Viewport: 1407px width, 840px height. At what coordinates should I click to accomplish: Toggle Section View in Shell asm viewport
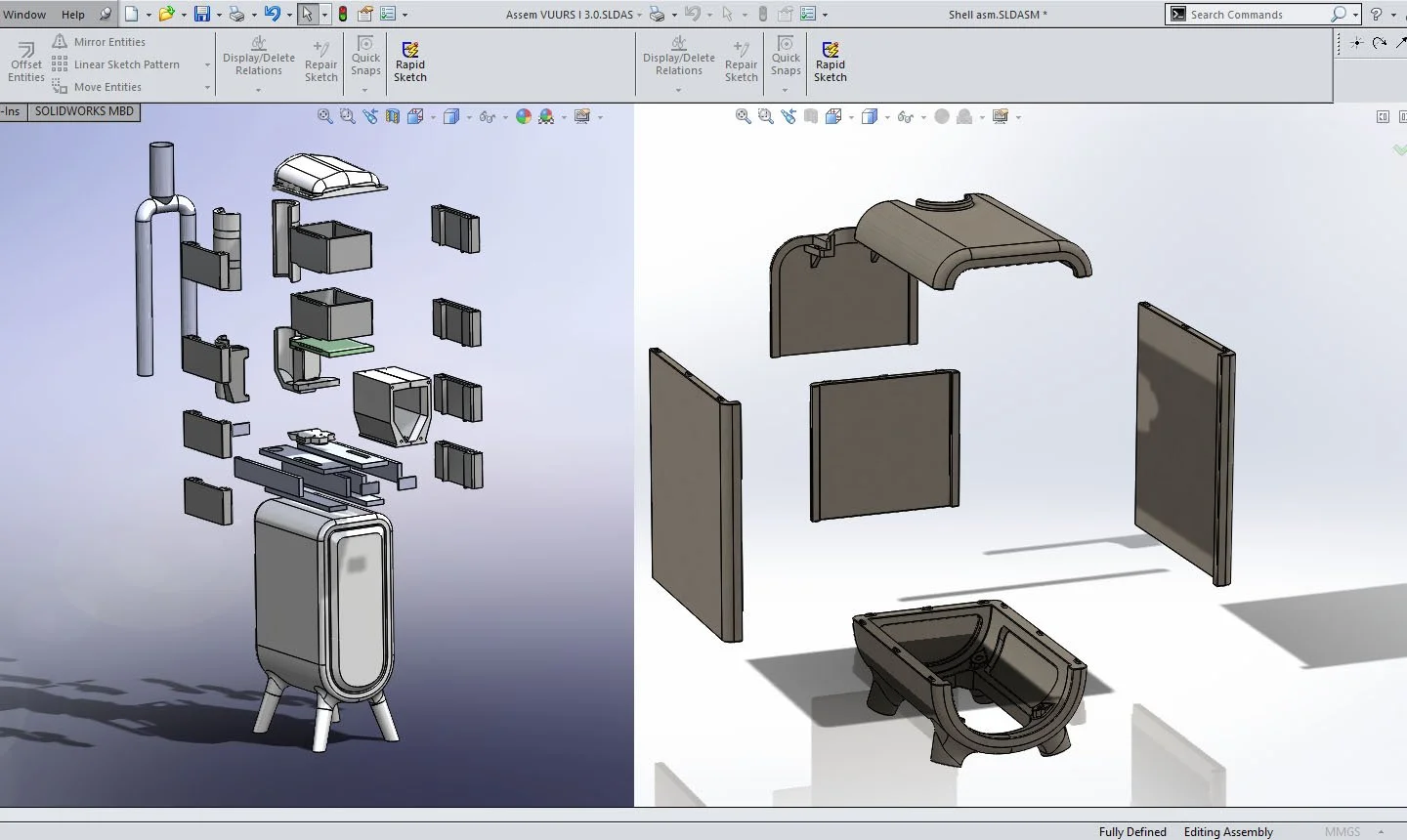(811, 116)
